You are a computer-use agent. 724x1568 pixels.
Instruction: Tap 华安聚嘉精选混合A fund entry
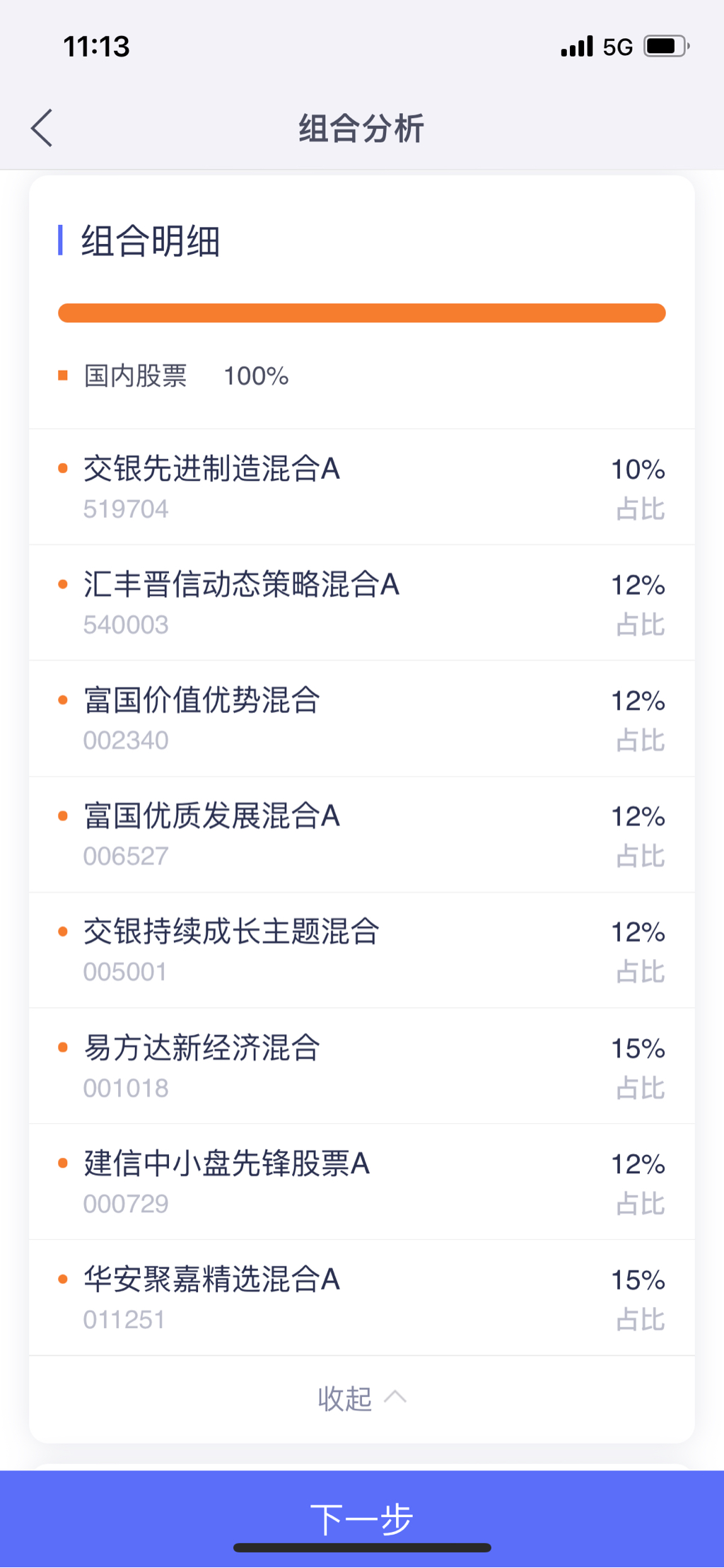point(211,1279)
